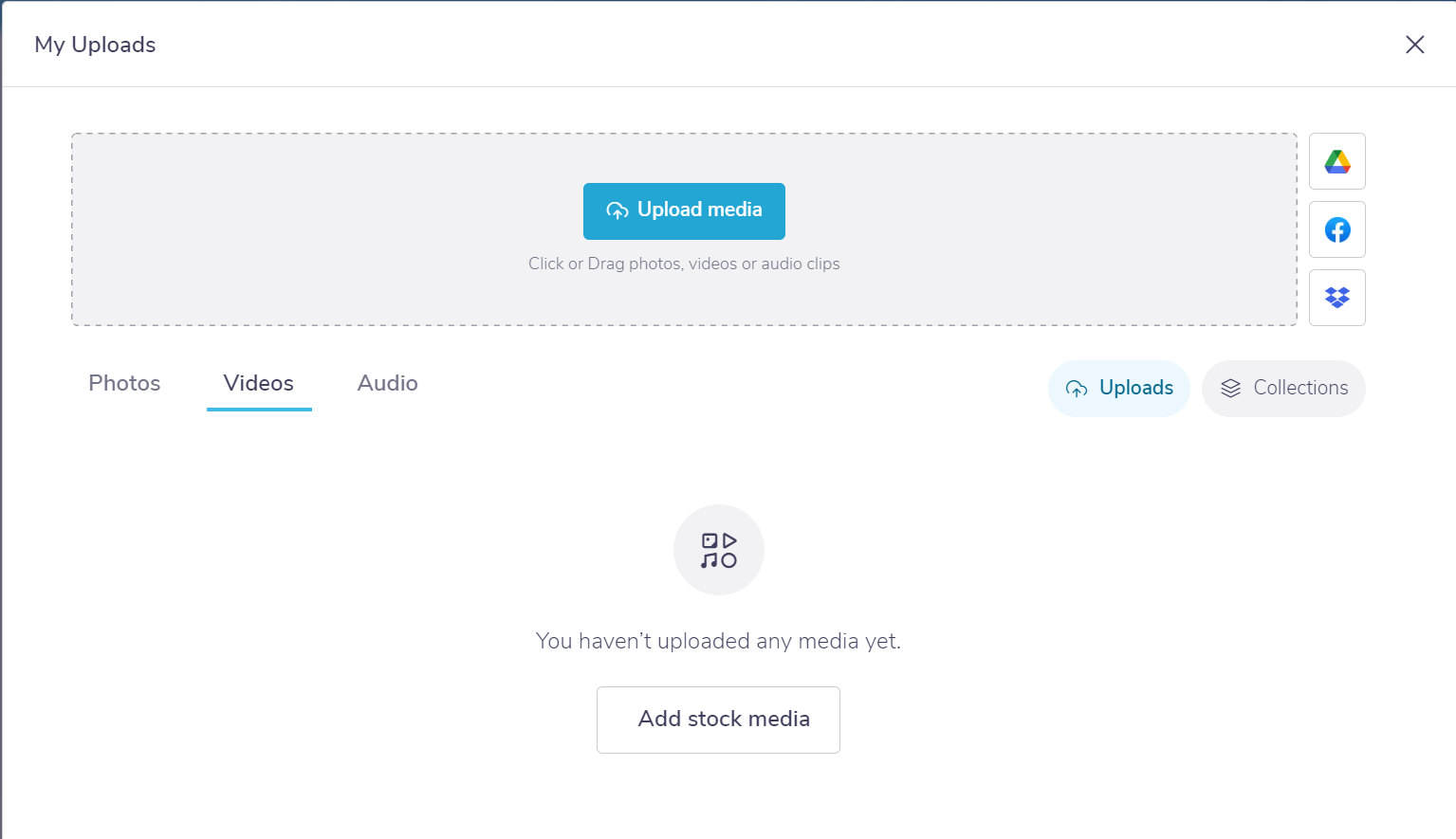Click the My Uploads title

click(x=94, y=44)
